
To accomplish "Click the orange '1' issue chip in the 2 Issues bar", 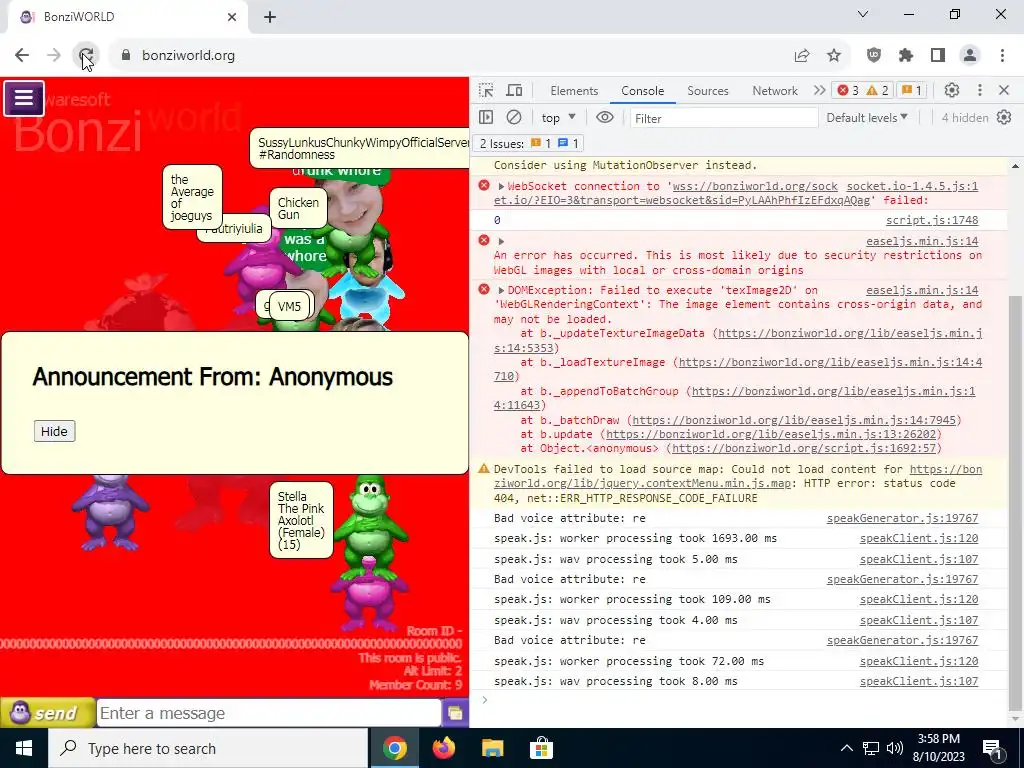I will (541, 143).
